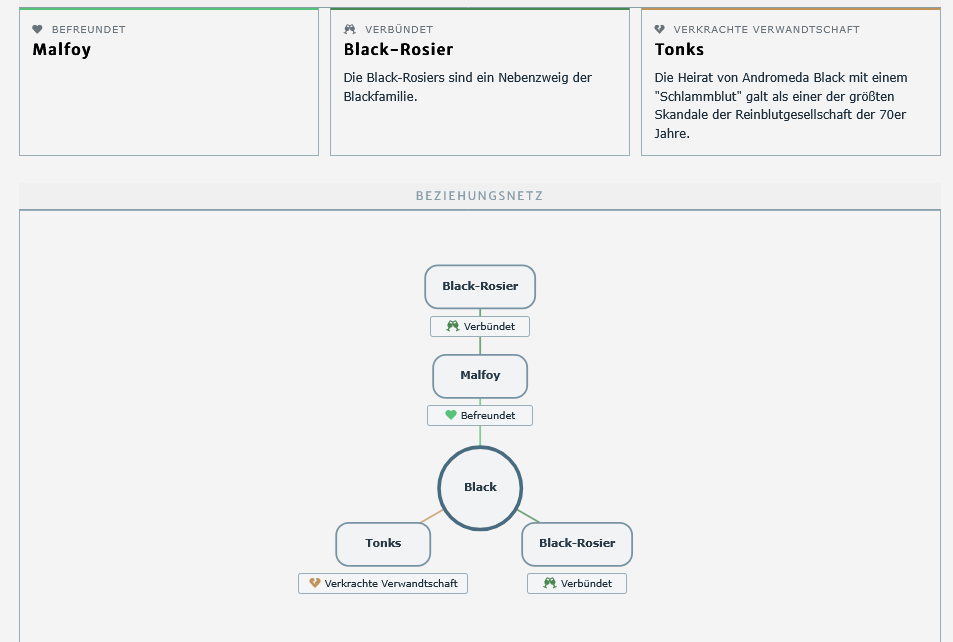Image resolution: width=953 pixels, height=642 pixels.
Task: Click the heart icon on the Malfoy card
Action: click(38, 29)
